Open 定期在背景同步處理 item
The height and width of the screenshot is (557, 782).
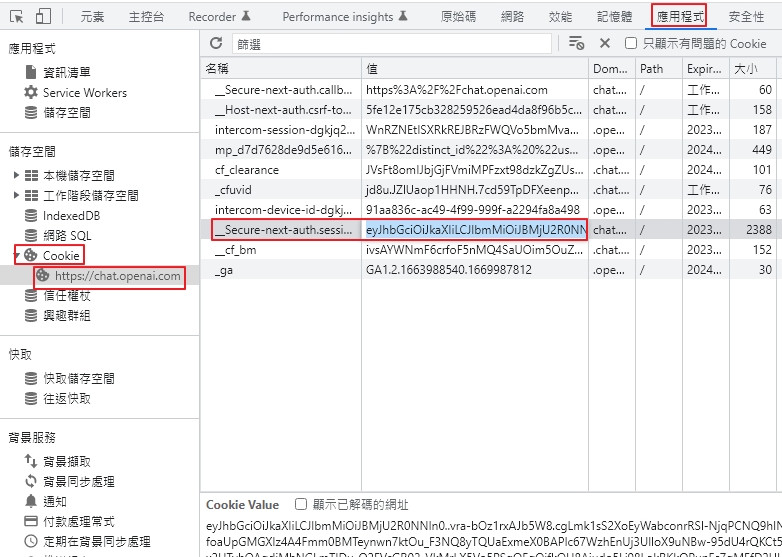click(x=88, y=542)
